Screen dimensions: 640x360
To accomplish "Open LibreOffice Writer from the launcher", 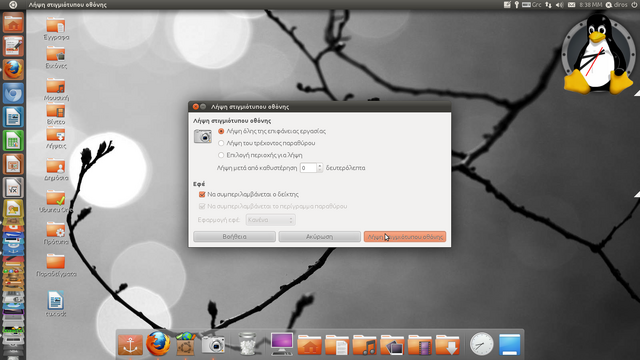I will coord(13,117).
